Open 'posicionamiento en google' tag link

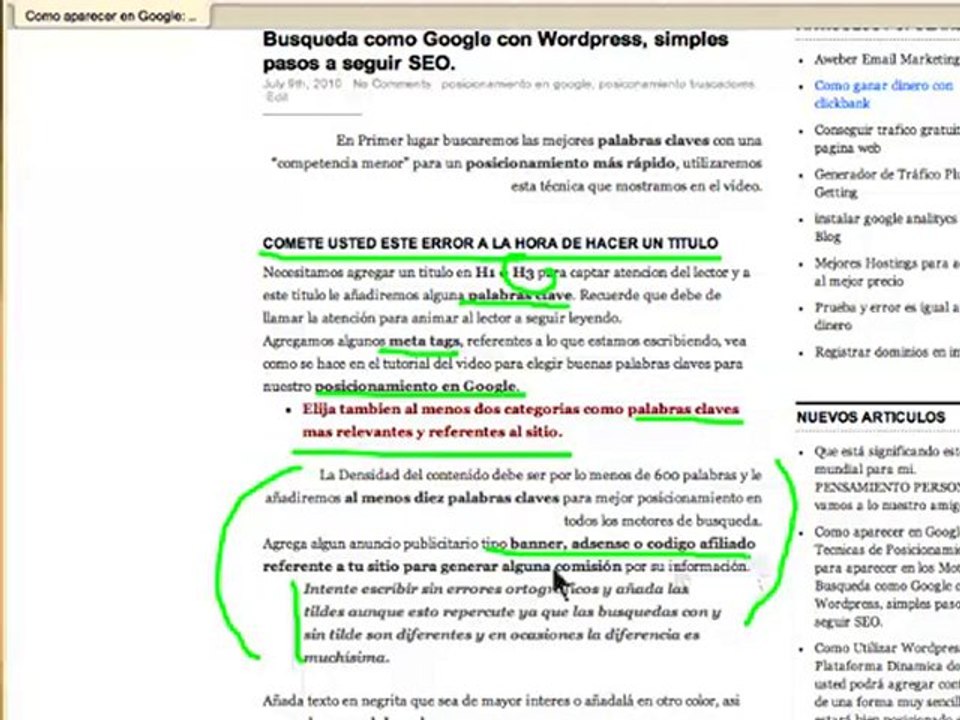516,84
